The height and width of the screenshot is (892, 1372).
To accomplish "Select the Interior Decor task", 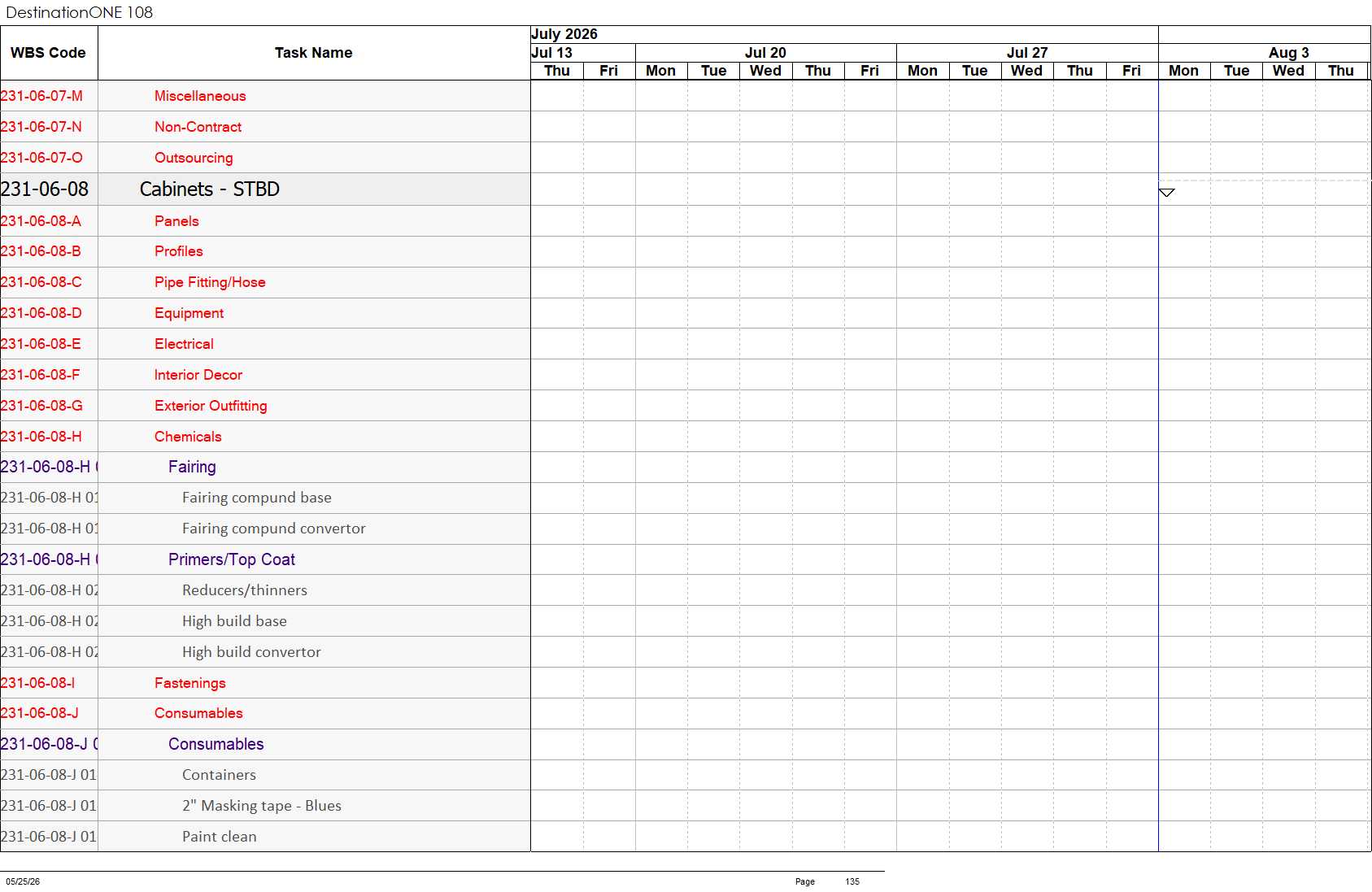I will 198,375.
